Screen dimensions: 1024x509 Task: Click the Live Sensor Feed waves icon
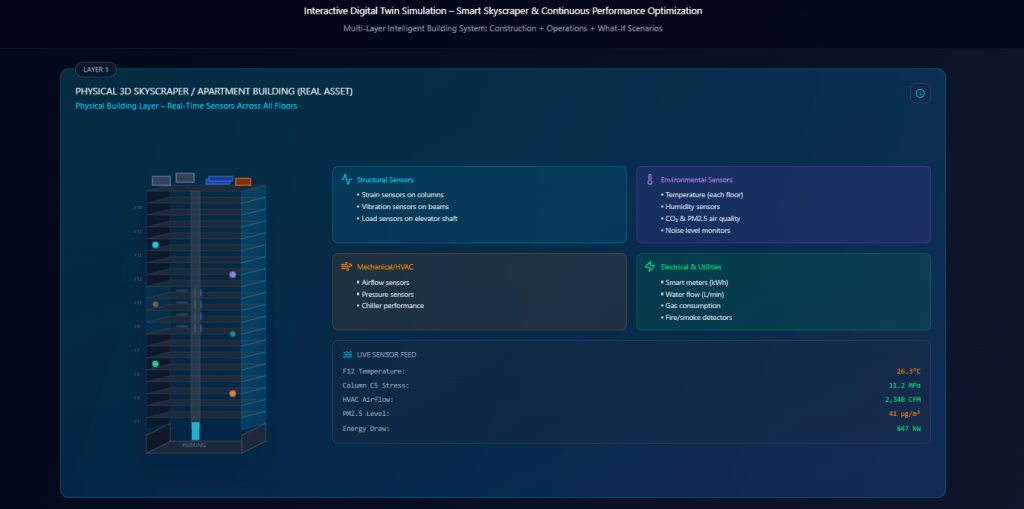coord(347,354)
